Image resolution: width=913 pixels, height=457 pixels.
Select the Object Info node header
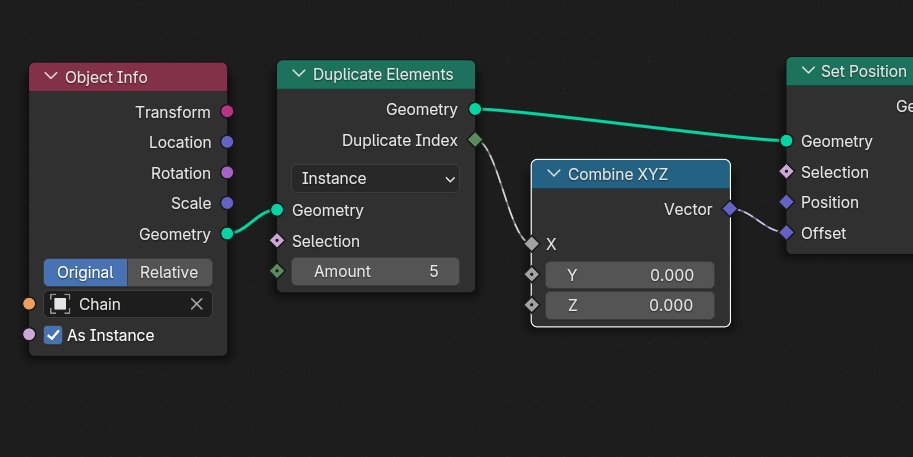click(x=128, y=77)
